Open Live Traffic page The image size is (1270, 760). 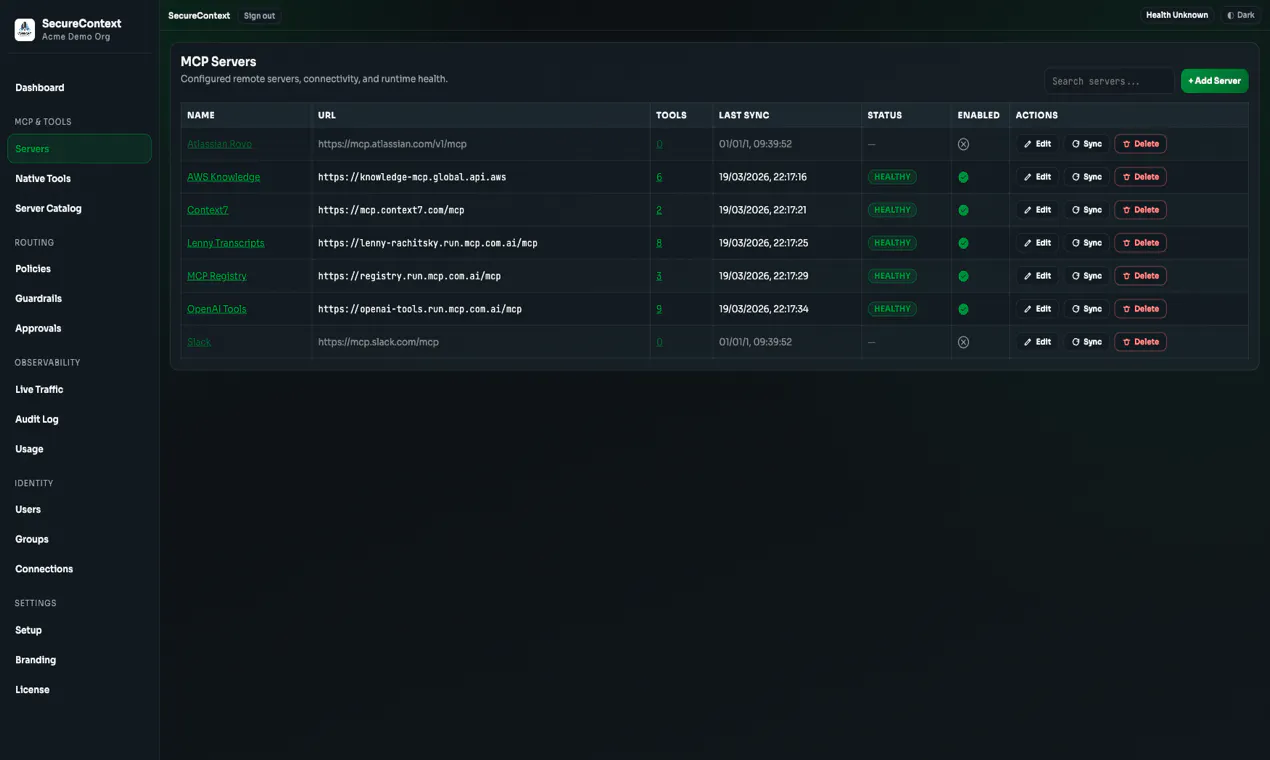click(39, 390)
